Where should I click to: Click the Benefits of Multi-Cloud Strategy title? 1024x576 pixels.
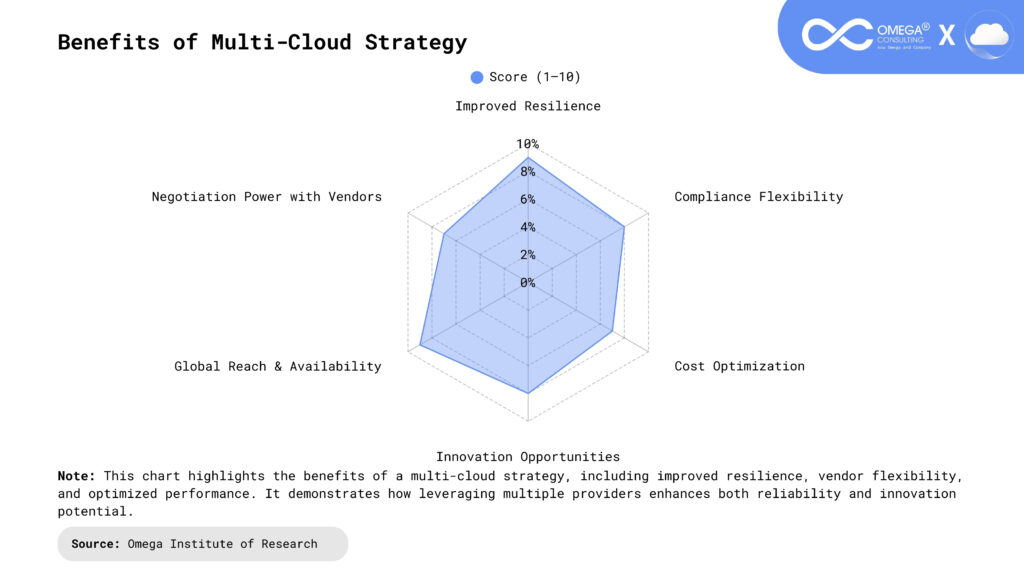click(x=262, y=42)
